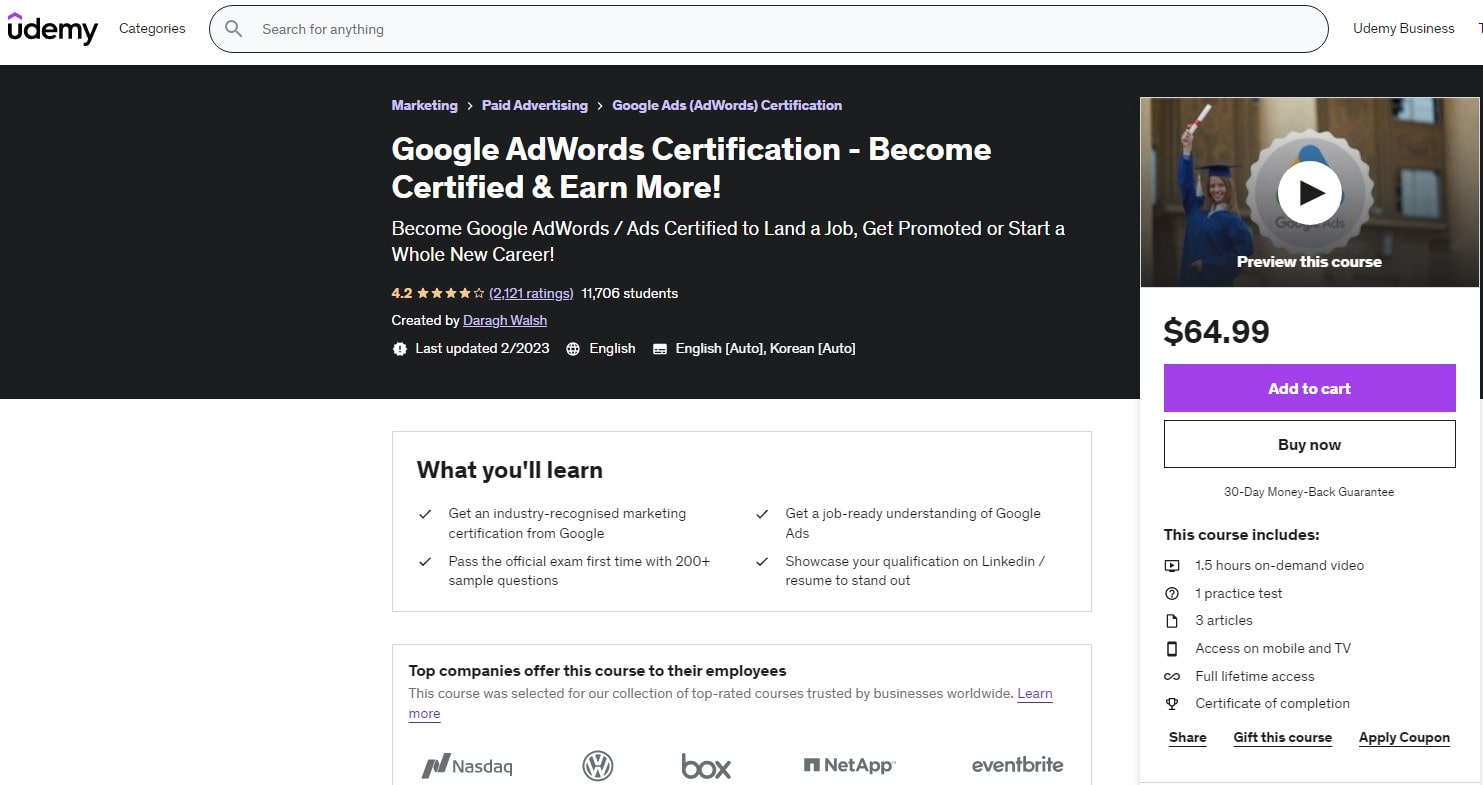The height and width of the screenshot is (785, 1483).
Task: Click Access on mobile and TV text
Action: point(1272,649)
